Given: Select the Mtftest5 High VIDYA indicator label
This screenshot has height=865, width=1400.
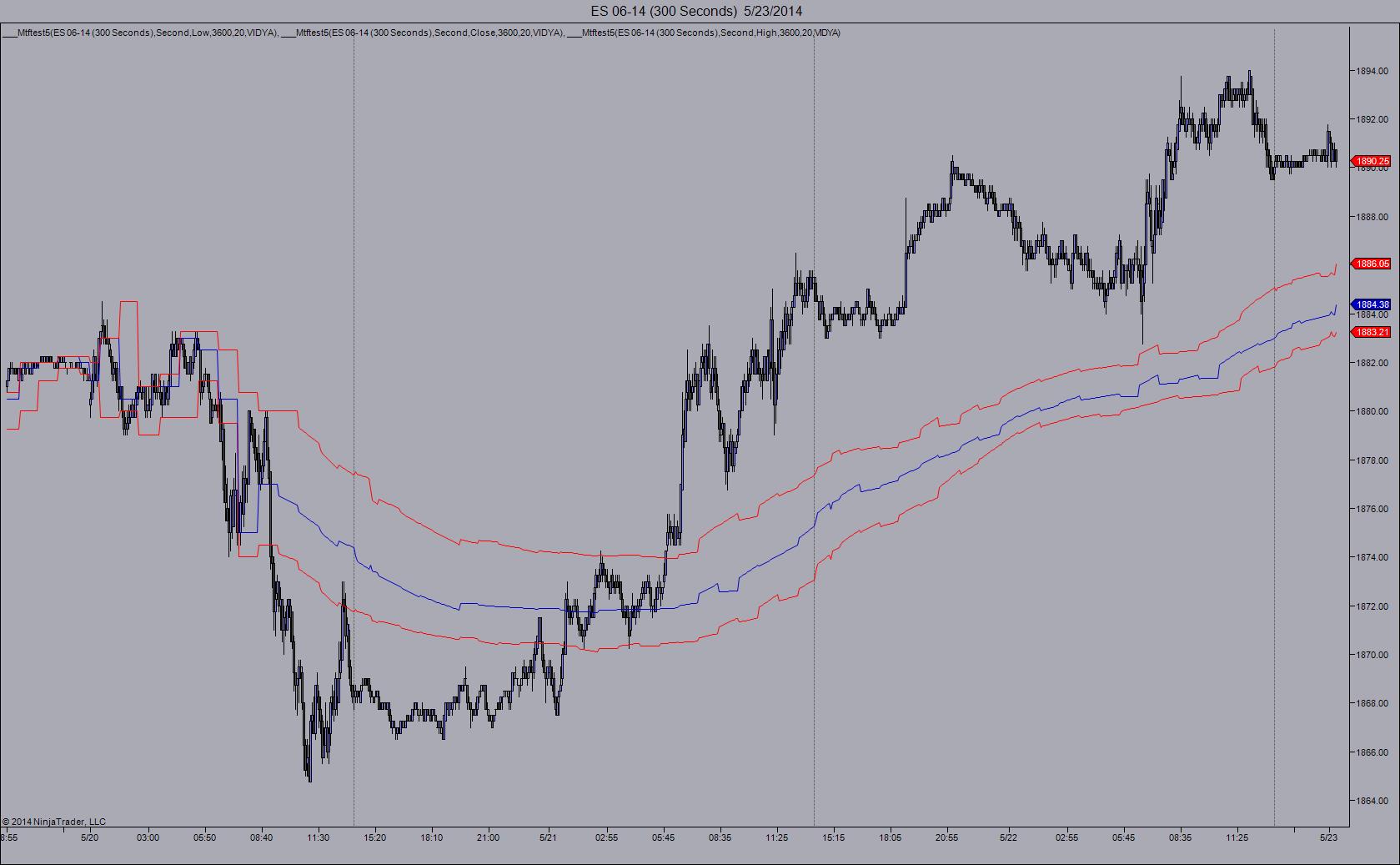Looking at the screenshot, I should [705, 33].
